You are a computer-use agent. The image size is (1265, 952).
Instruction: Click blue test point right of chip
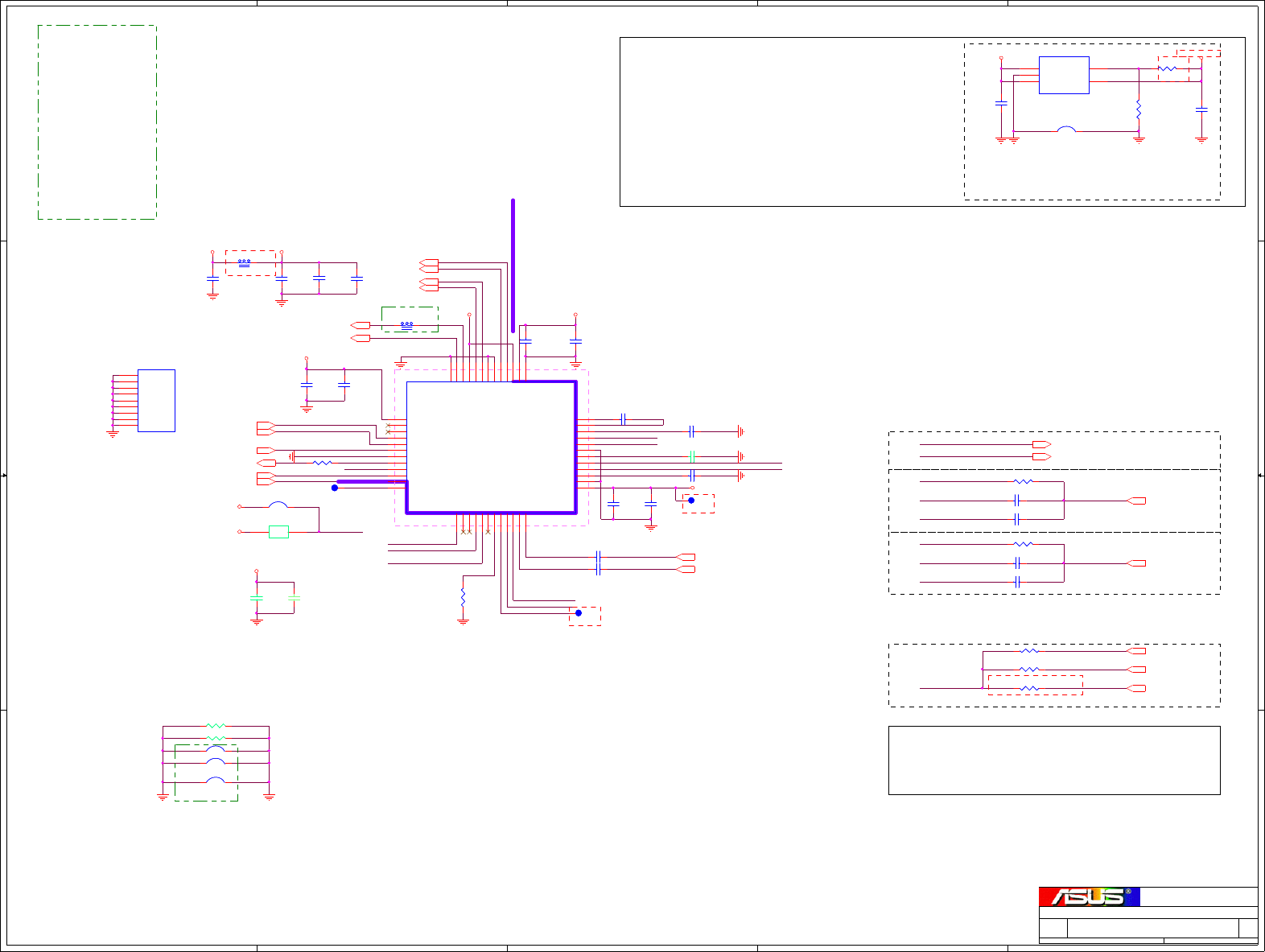(x=691, y=501)
